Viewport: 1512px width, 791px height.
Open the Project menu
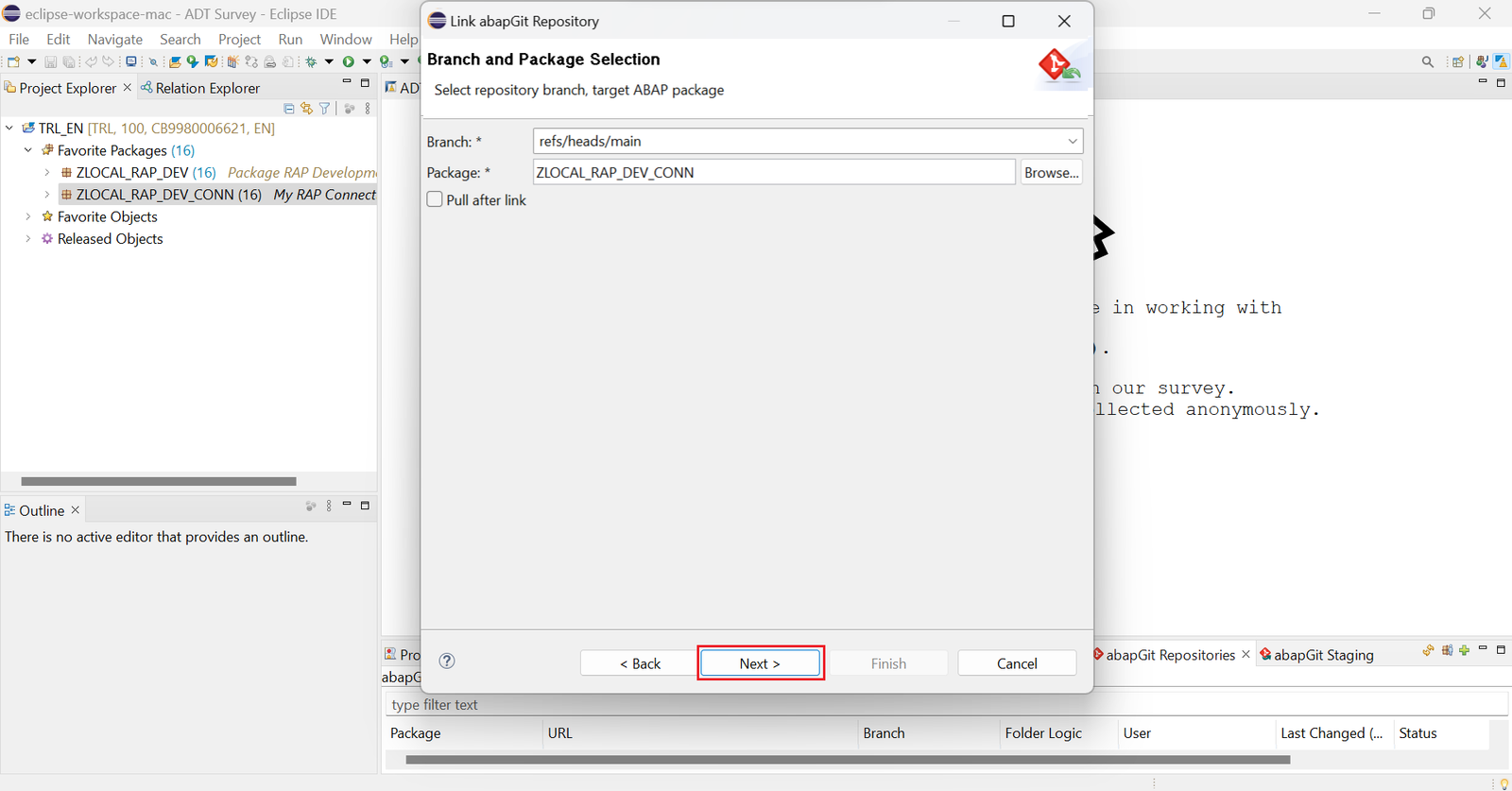[x=239, y=39]
